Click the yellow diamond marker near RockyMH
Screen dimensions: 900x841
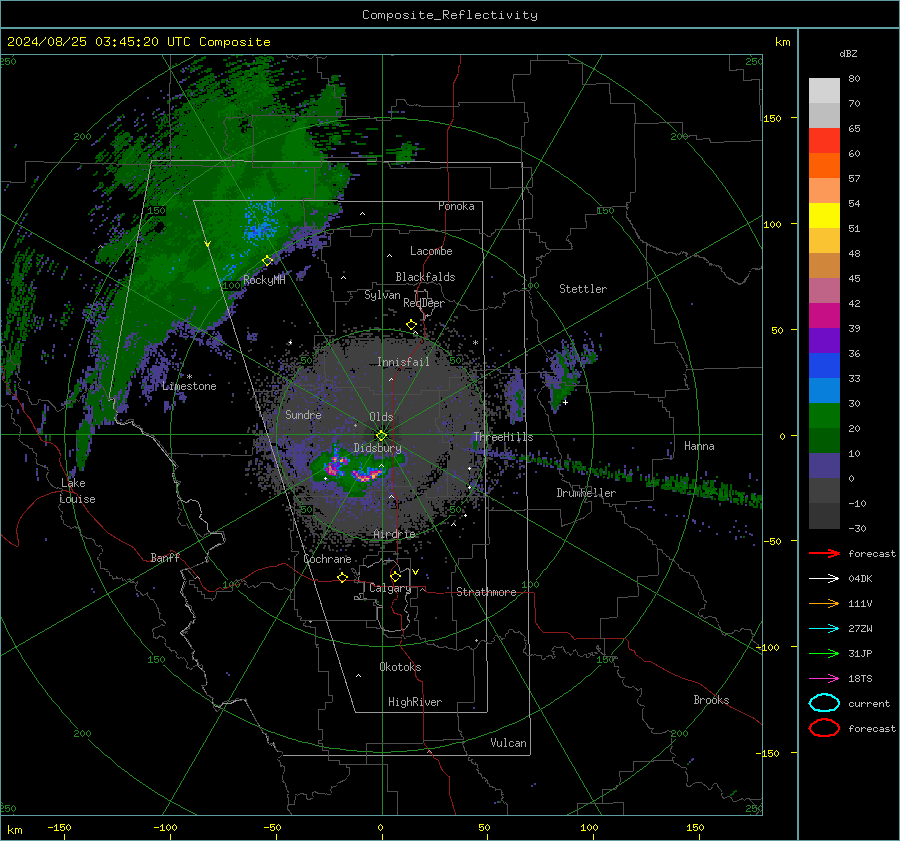267,261
